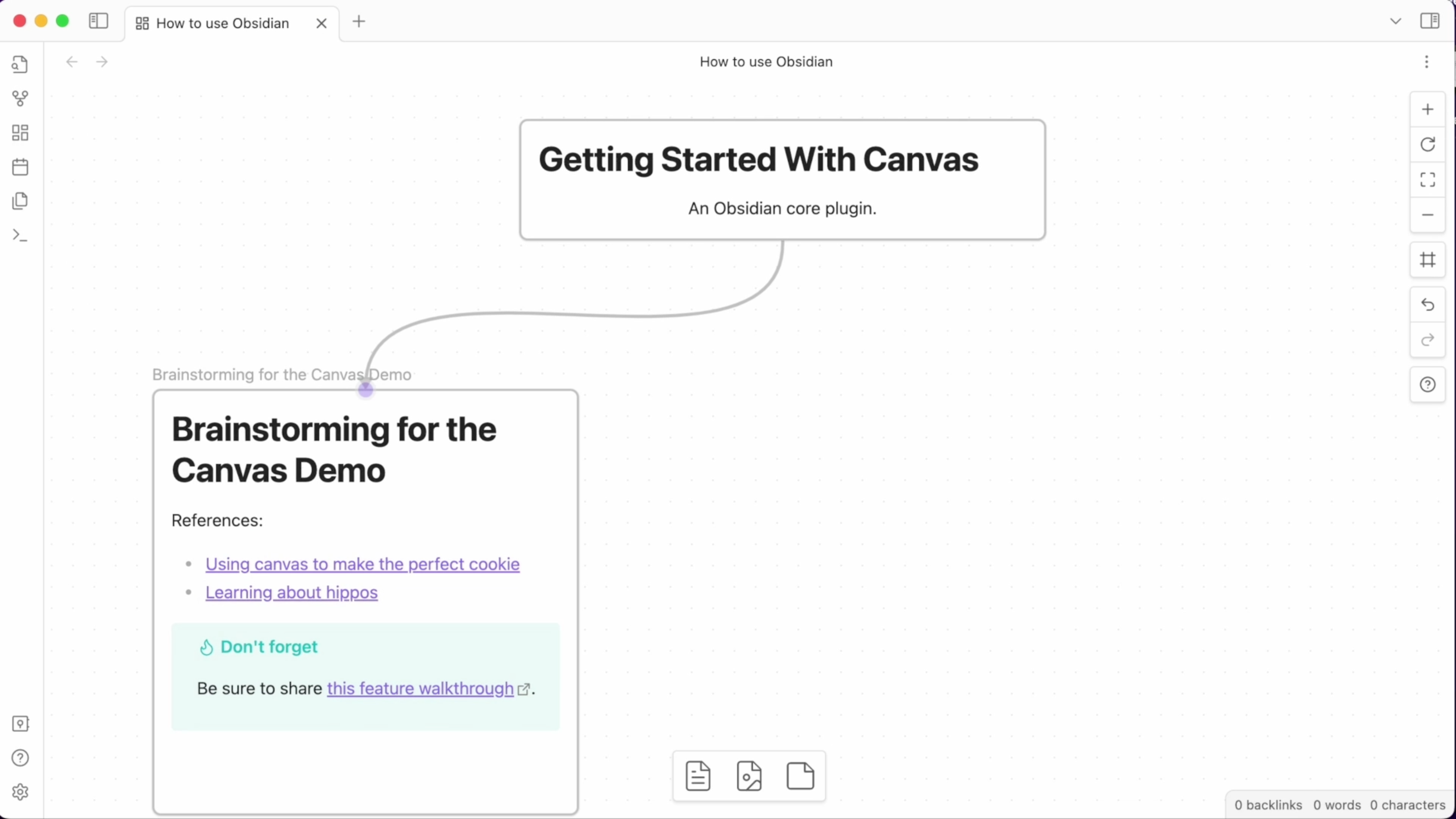Viewport: 1456px width, 819px height.
Task: Open vault switcher icon
Action: coord(20,723)
